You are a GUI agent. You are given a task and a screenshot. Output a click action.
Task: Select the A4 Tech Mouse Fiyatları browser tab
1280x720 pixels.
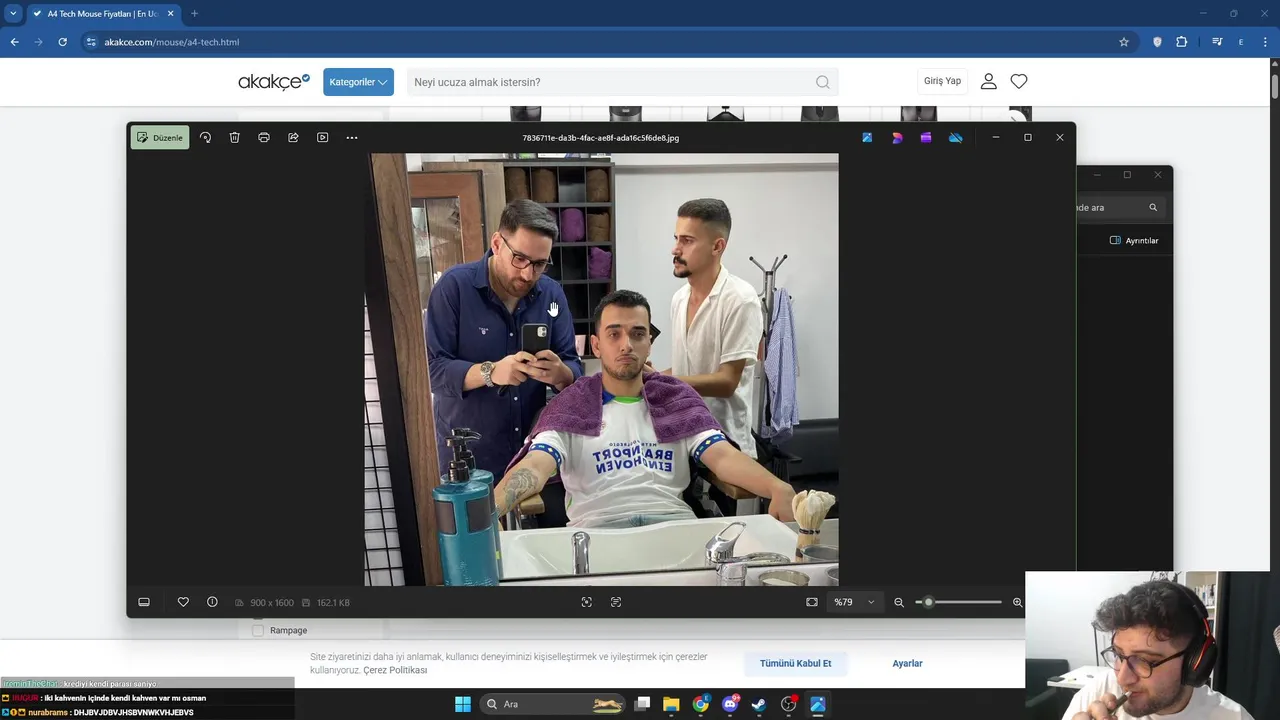102,14
